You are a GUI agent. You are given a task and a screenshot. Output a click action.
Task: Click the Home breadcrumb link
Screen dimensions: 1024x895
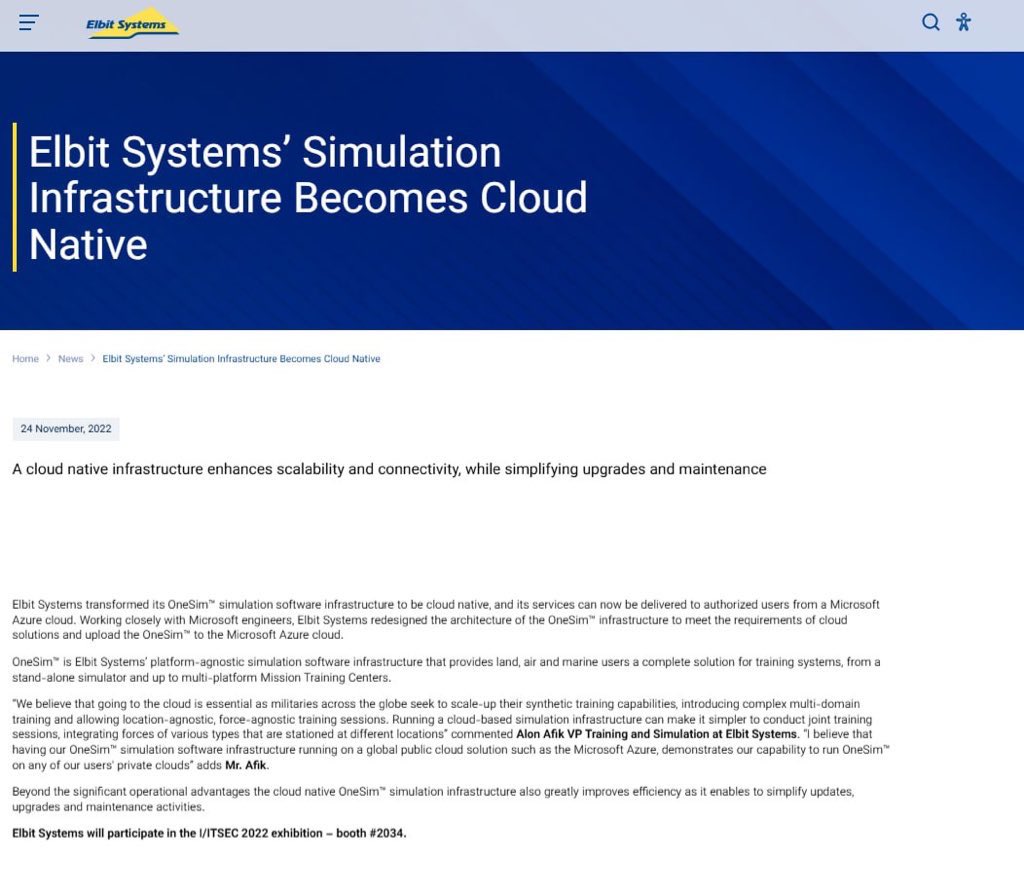point(25,359)
